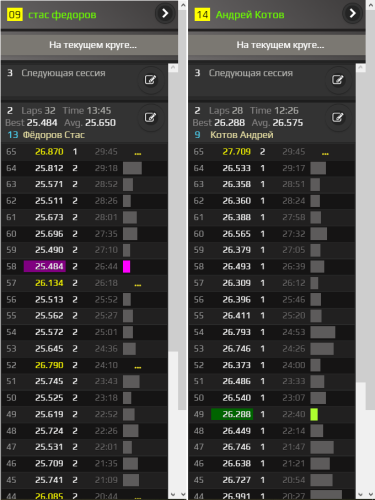Click timestamp 29:18 in left panel

coord(106,168)
